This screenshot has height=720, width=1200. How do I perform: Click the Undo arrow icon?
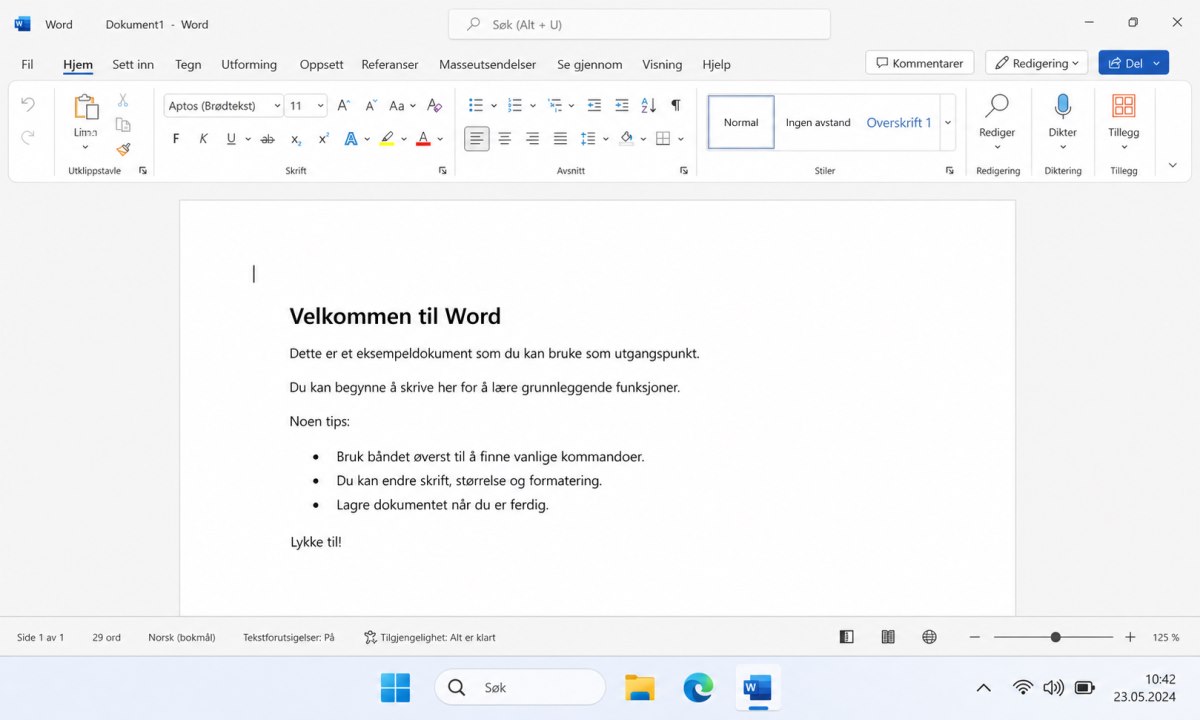[x=28, y=104]
